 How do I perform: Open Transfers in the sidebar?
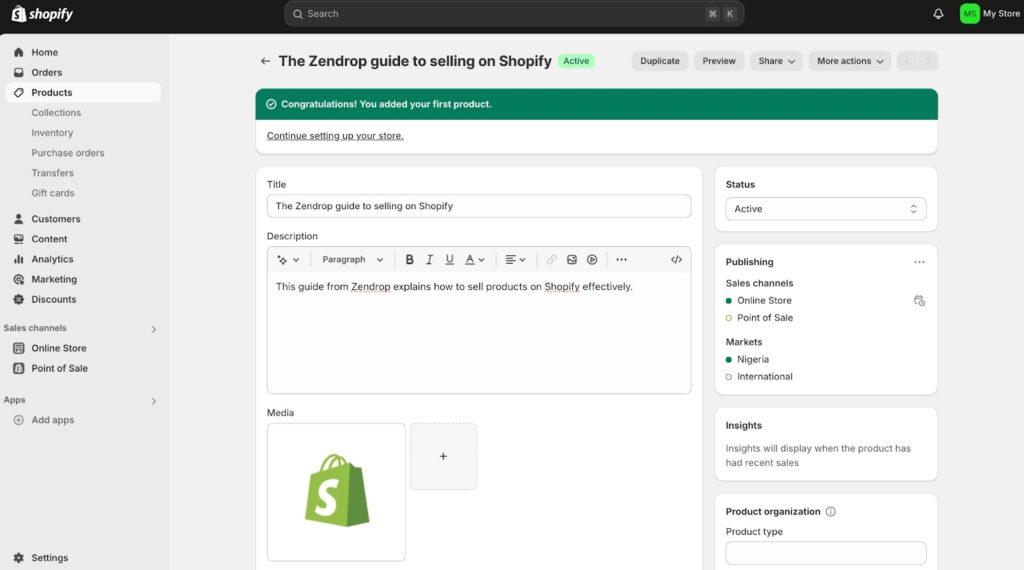[52, 173]
